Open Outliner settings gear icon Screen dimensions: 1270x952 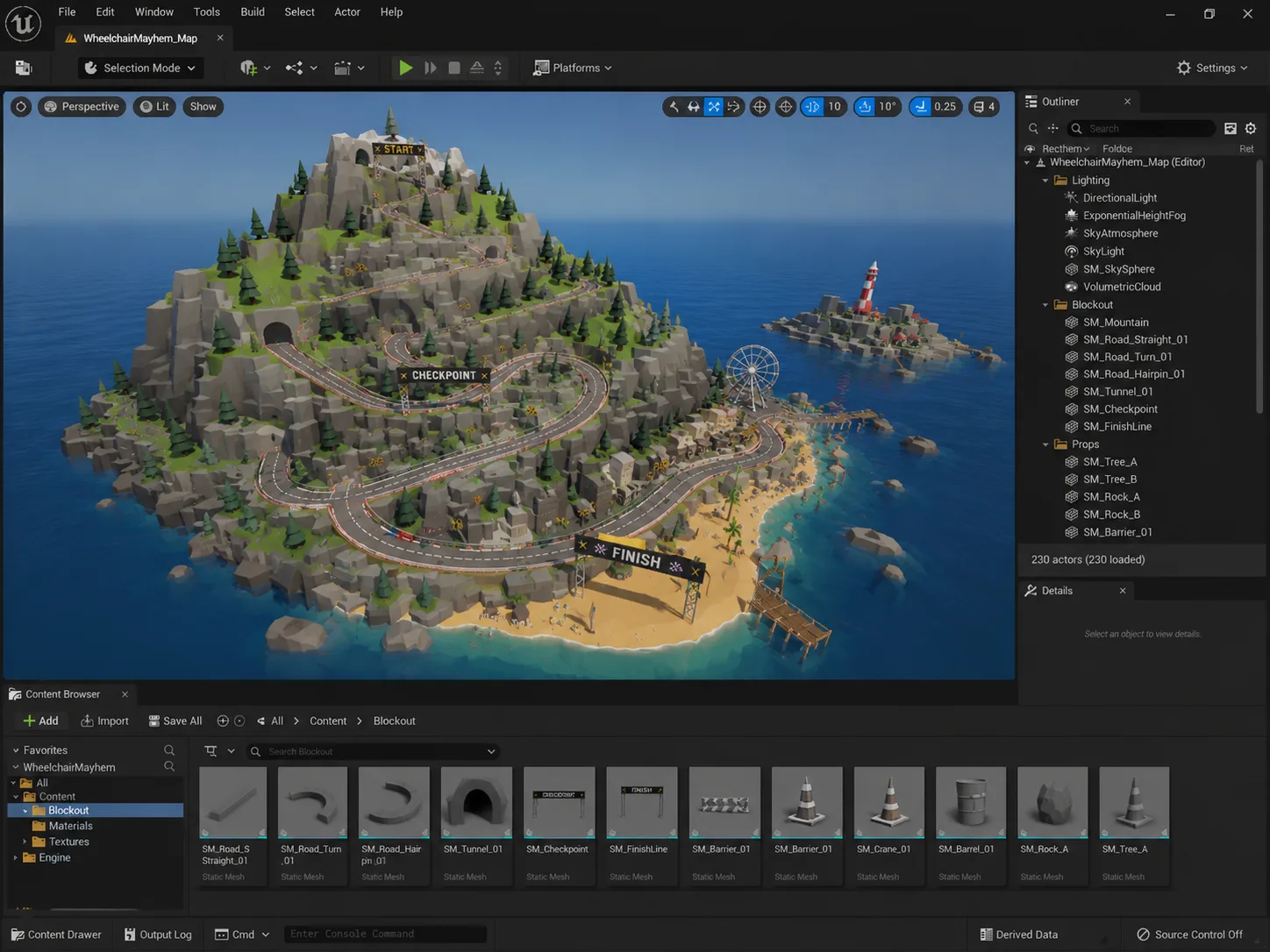point(1251,129)
